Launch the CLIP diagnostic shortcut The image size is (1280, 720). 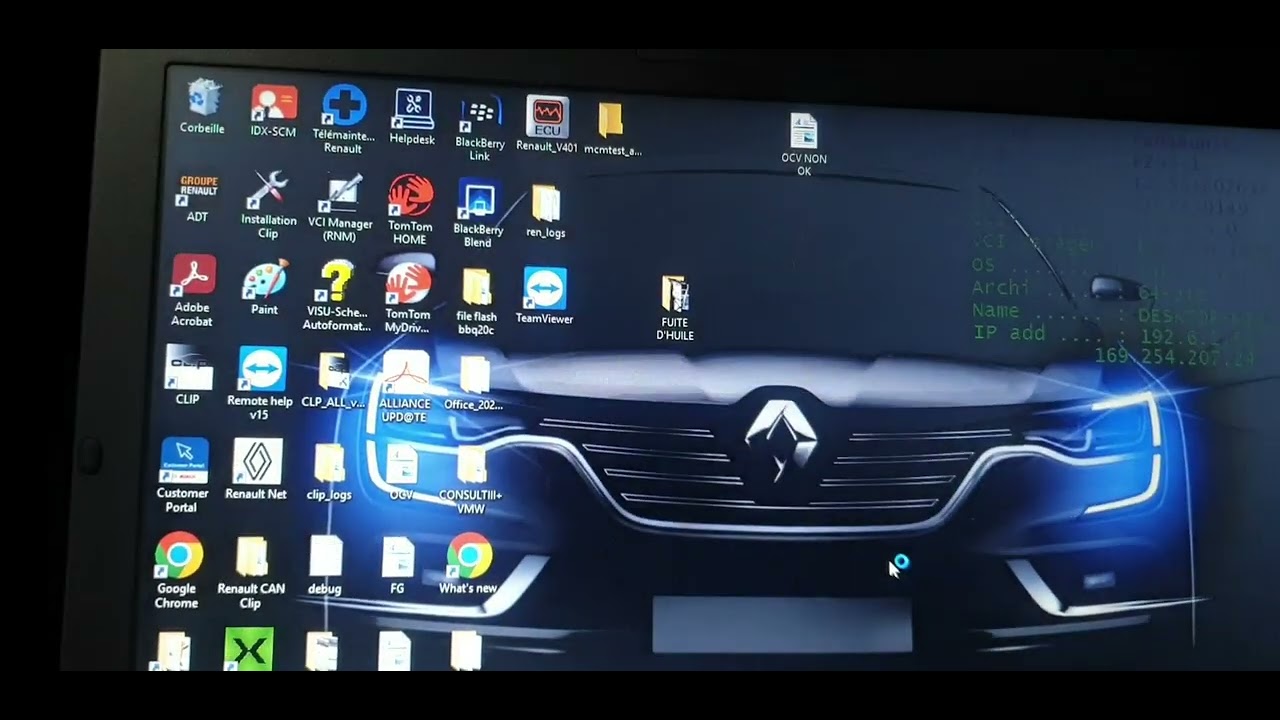188,375
